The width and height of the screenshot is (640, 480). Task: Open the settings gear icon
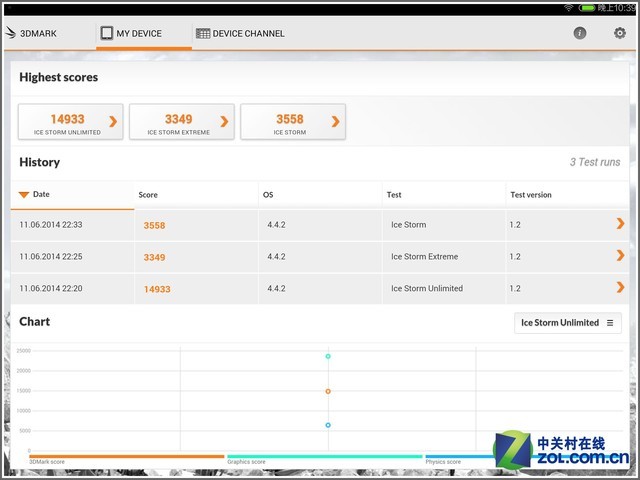(619, 33)
